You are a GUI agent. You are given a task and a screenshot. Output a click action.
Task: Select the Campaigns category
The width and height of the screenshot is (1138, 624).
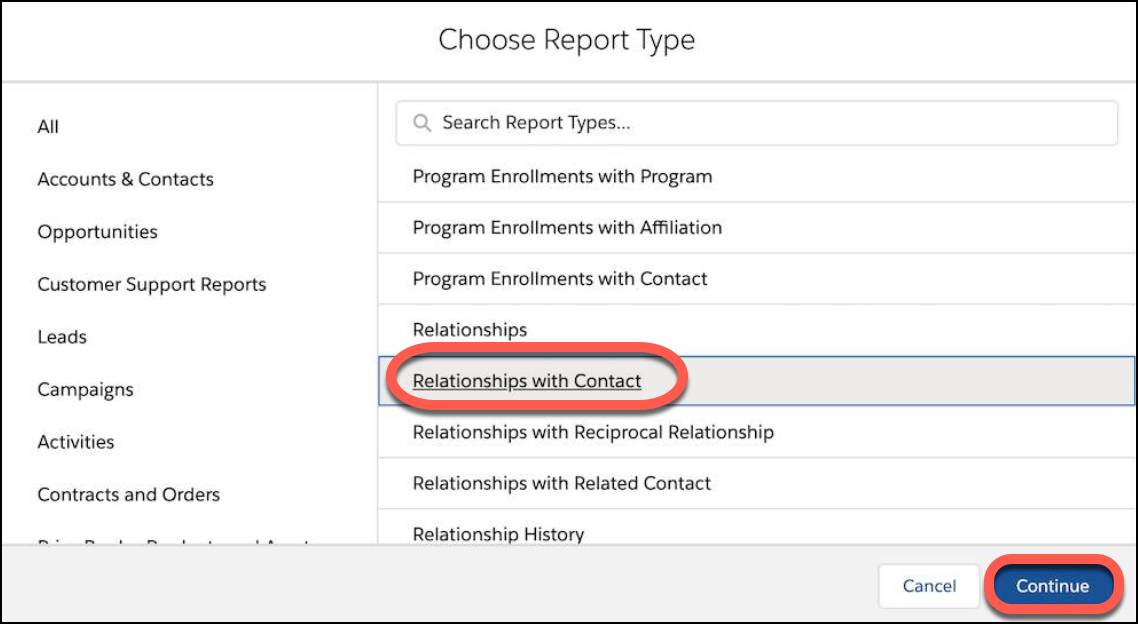pyautogui.click(x=85, y=389)
